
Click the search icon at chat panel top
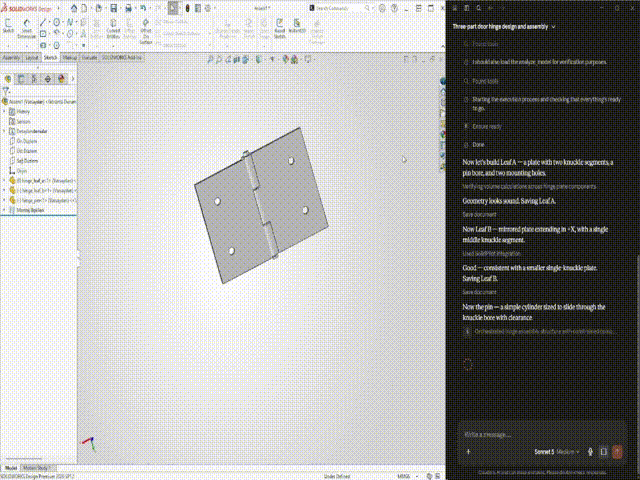(479, 8)
